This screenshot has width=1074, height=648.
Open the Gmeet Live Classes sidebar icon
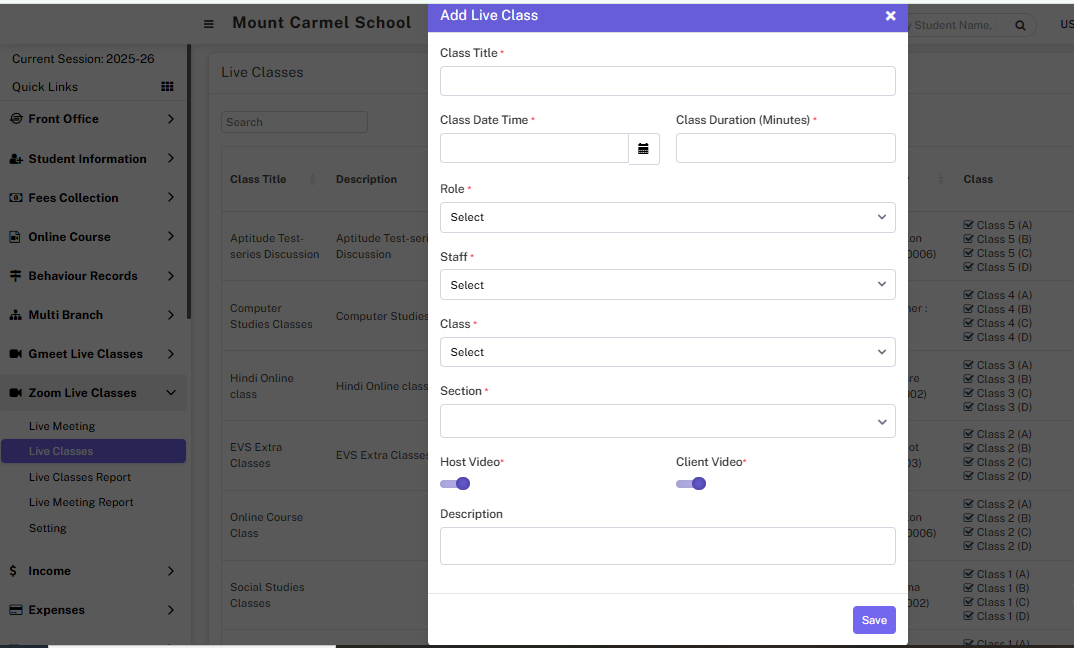14,353
